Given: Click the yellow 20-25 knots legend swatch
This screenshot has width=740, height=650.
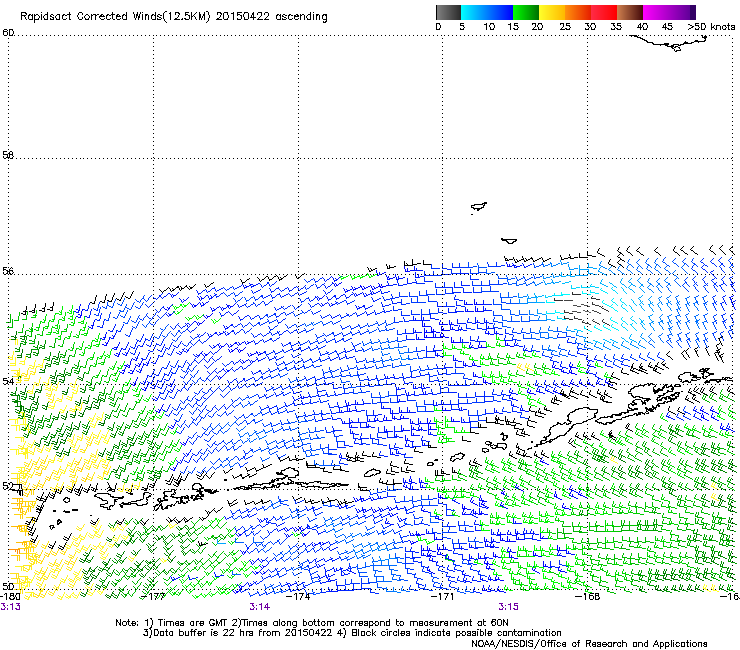Looking at the screenshot, I should (x=552, y=12).
